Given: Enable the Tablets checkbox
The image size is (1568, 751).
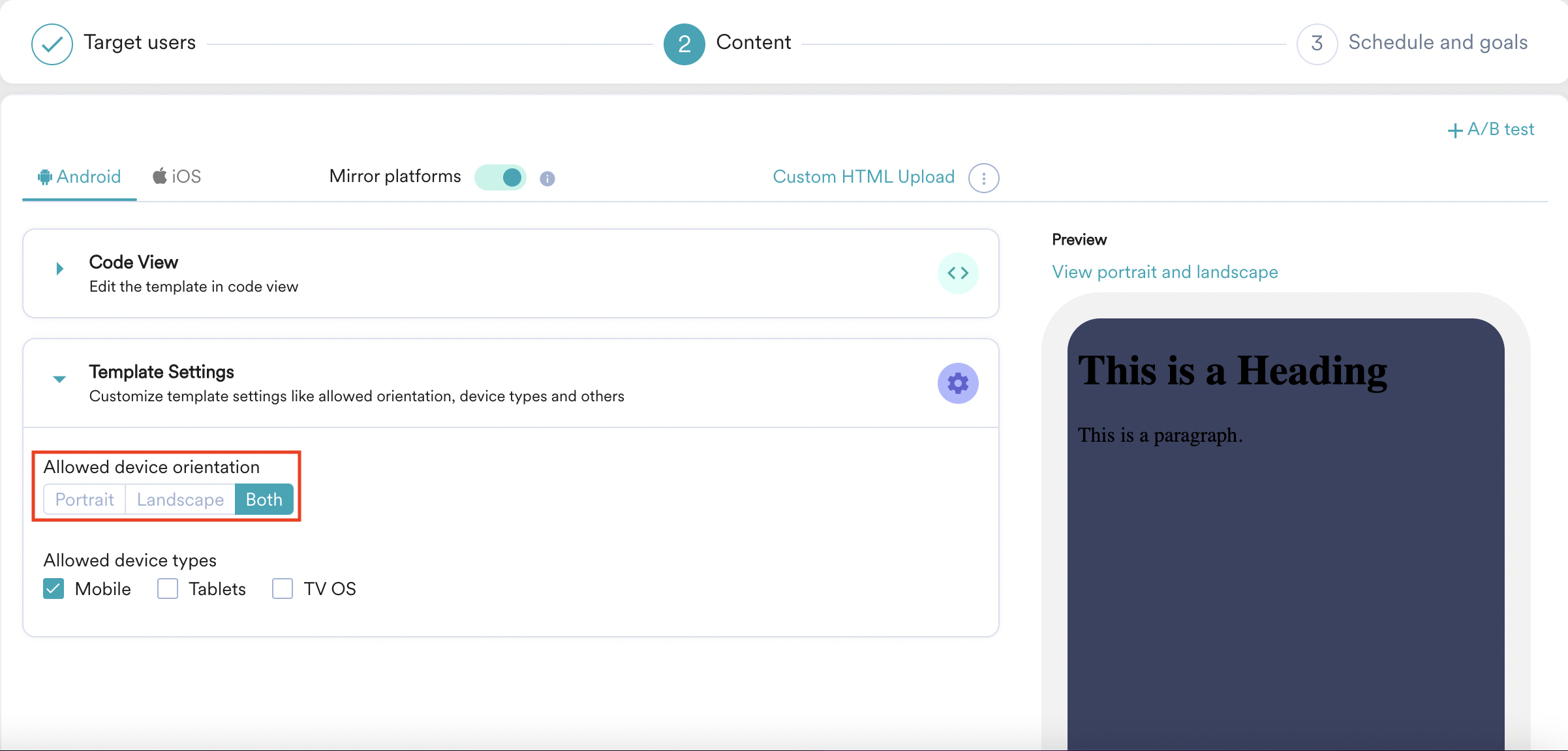Looking at the screenshot, I should click(x=168, y=589).
